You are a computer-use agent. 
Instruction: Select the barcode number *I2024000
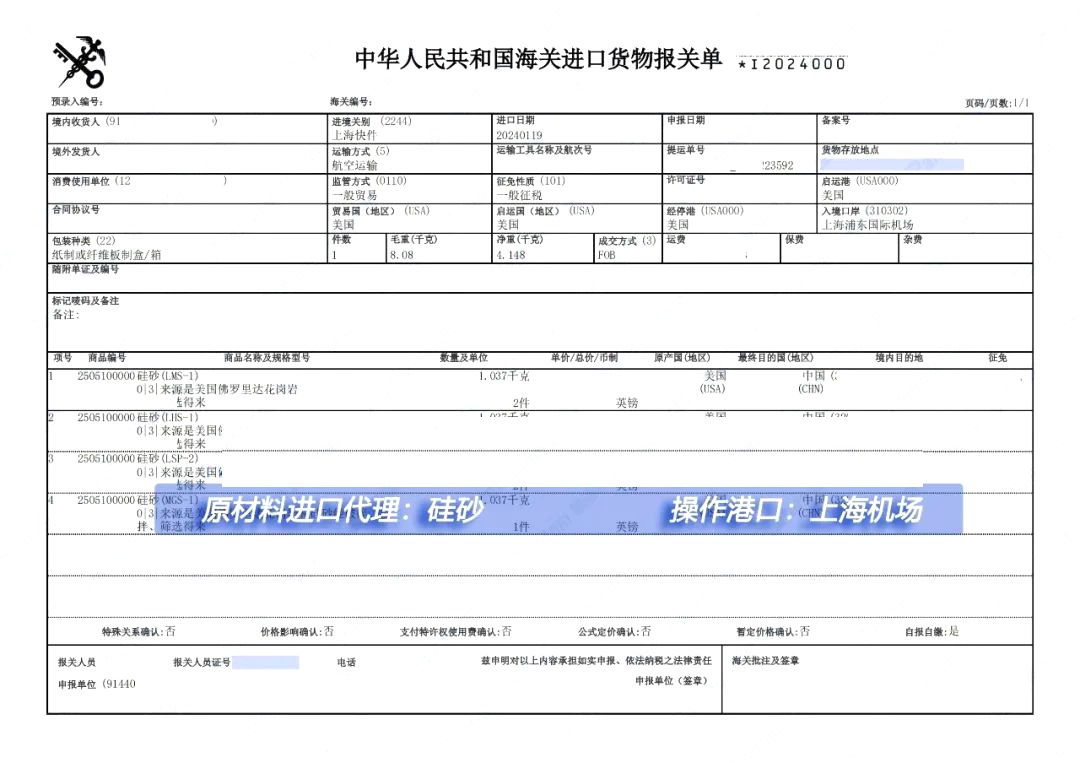coord(791,64)
